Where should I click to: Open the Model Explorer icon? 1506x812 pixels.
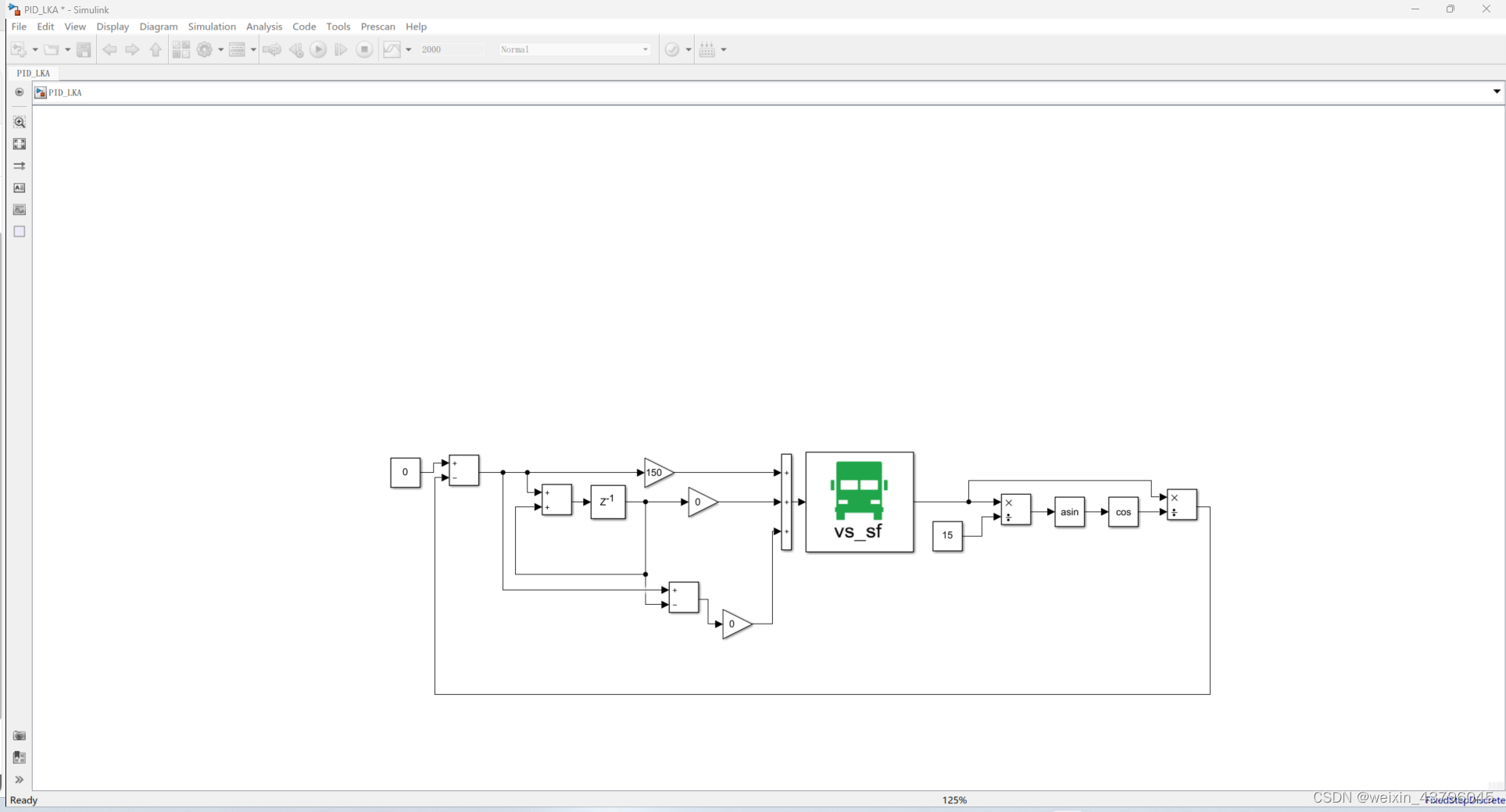[x=238, y=49]
